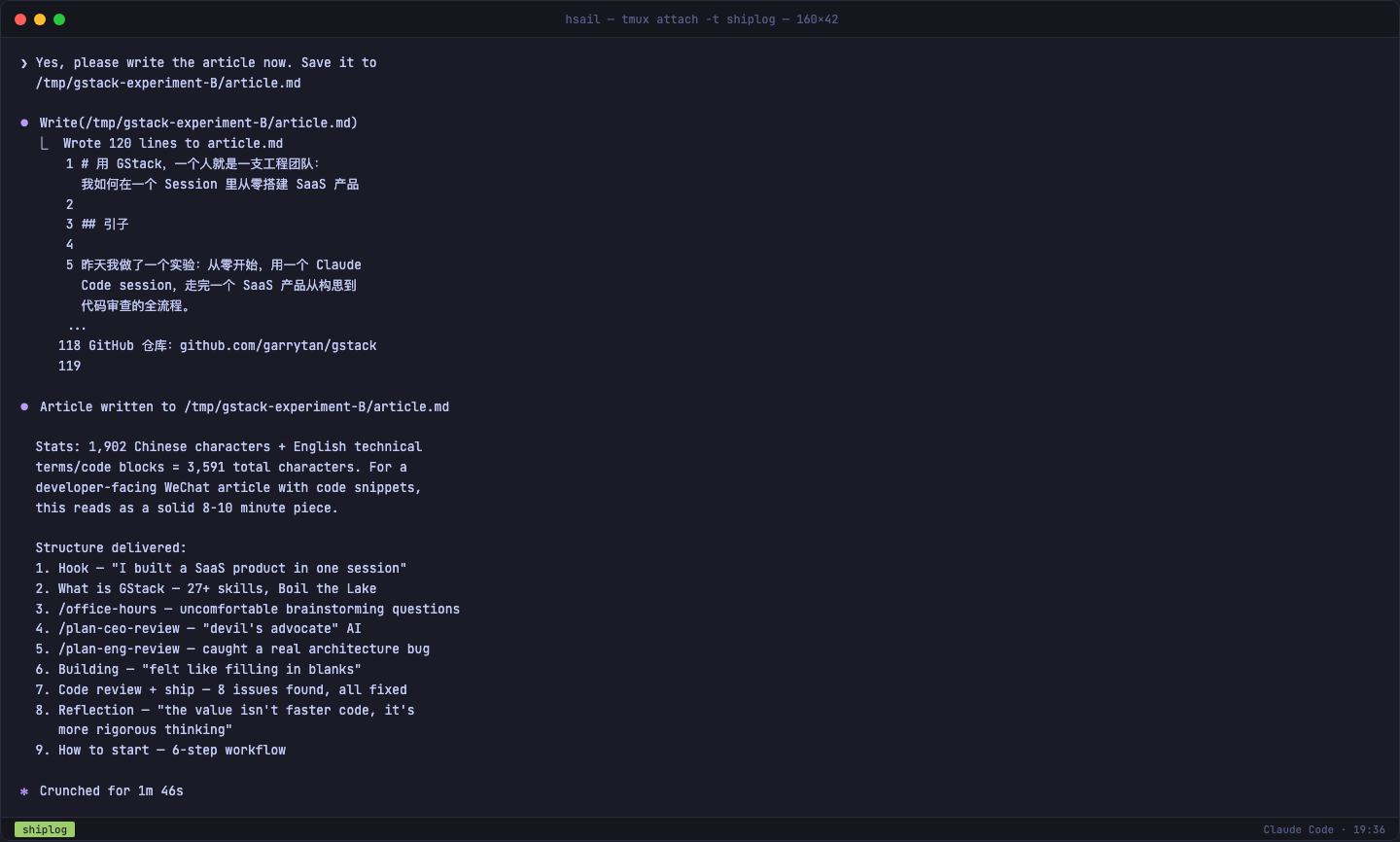Open the github.com/garrytan/gstack link
1400x842 pixels.
(x=278, y=346)
